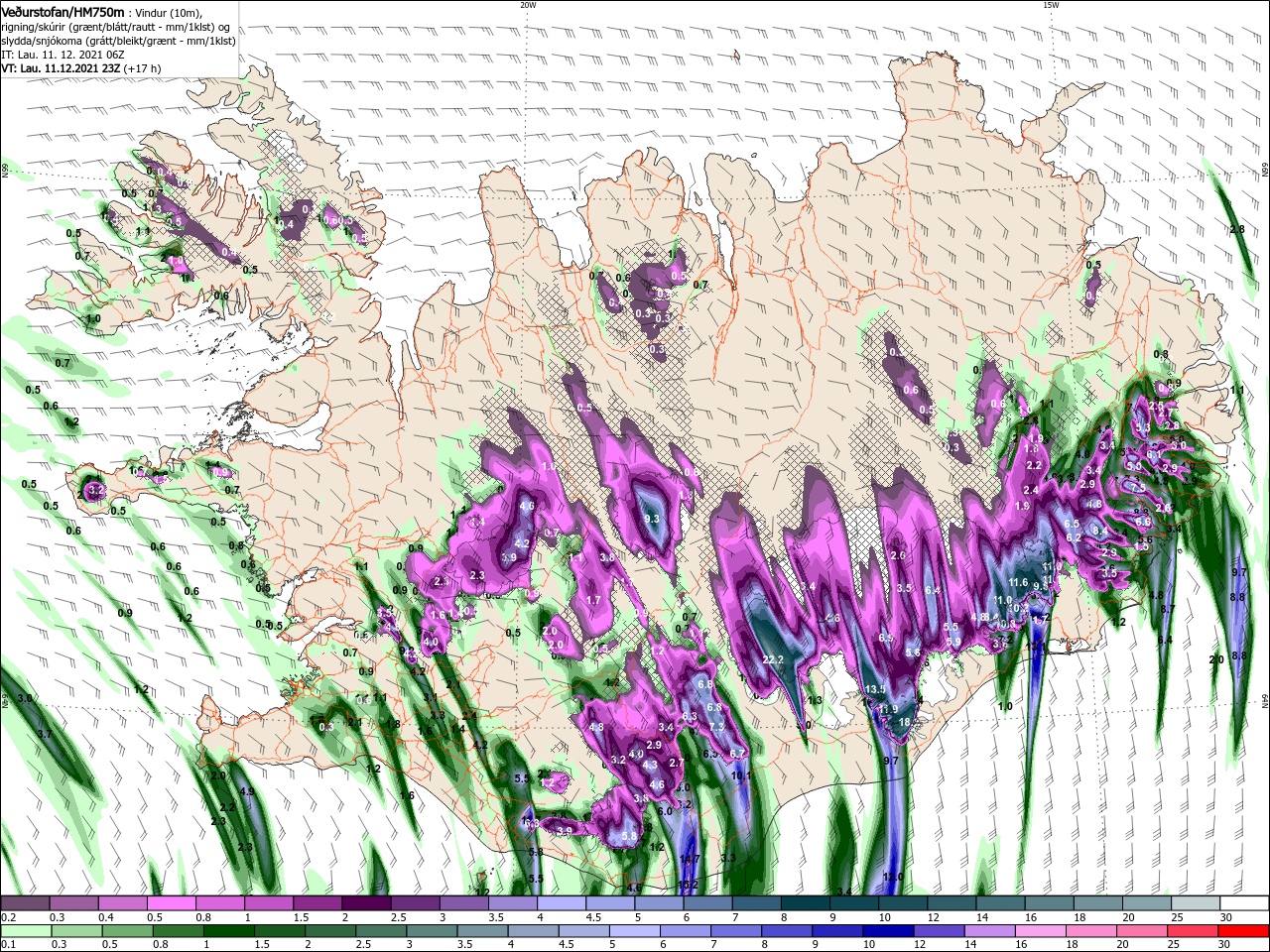Click the 10.1 precipitation value on the map
This screenshot has height=952, width=1270.
[x=742, y=777]
